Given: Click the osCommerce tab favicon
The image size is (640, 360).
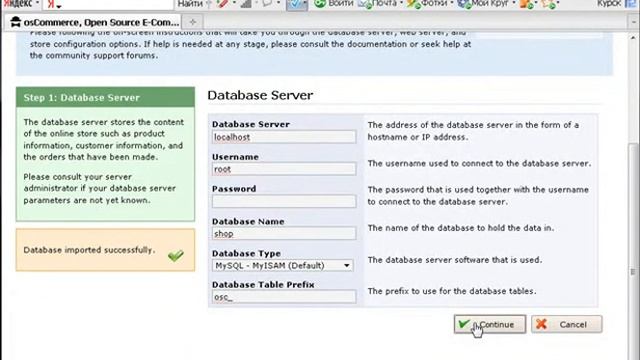Looking at the screenshot, I should pyautogui.click(x=16, y=22).
